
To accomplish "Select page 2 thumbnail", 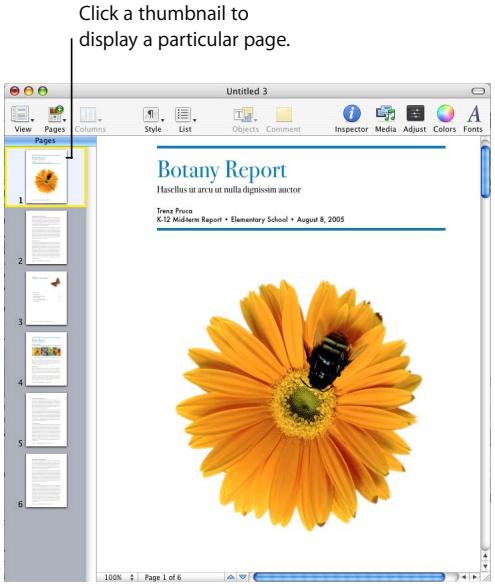I will tap(47, 237).
